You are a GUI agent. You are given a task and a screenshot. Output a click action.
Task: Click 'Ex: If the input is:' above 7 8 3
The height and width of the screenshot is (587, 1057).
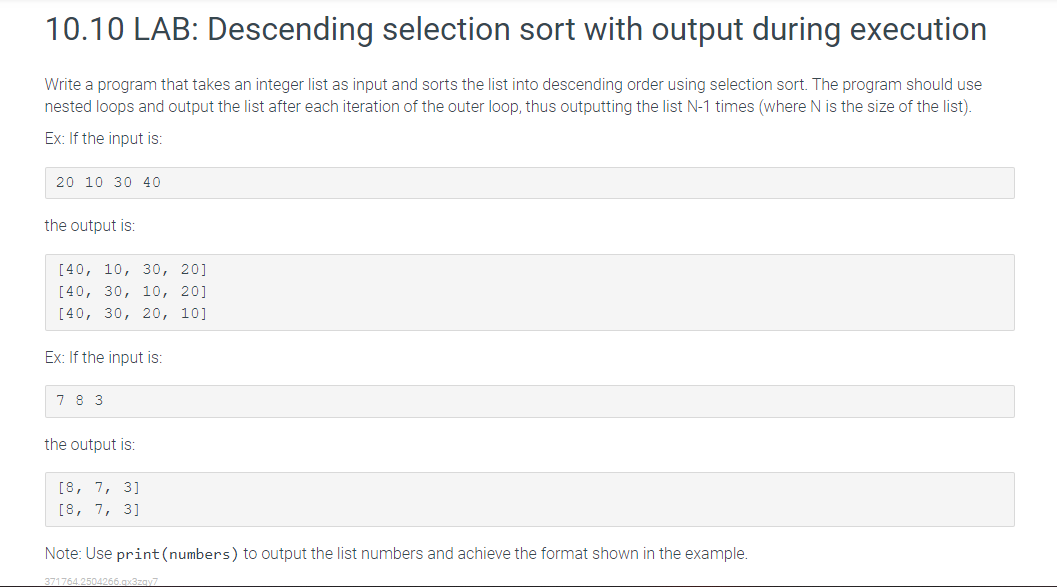(103, 357)
